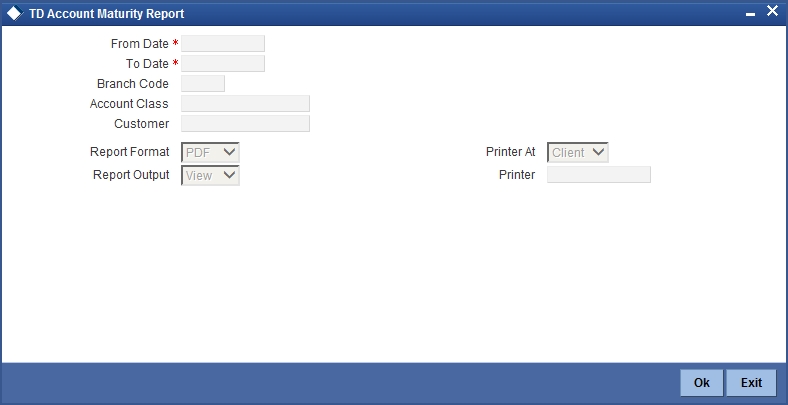Expand the Report Output View dropdown
This screenshot has height=405, width=788.
(210, 175)
